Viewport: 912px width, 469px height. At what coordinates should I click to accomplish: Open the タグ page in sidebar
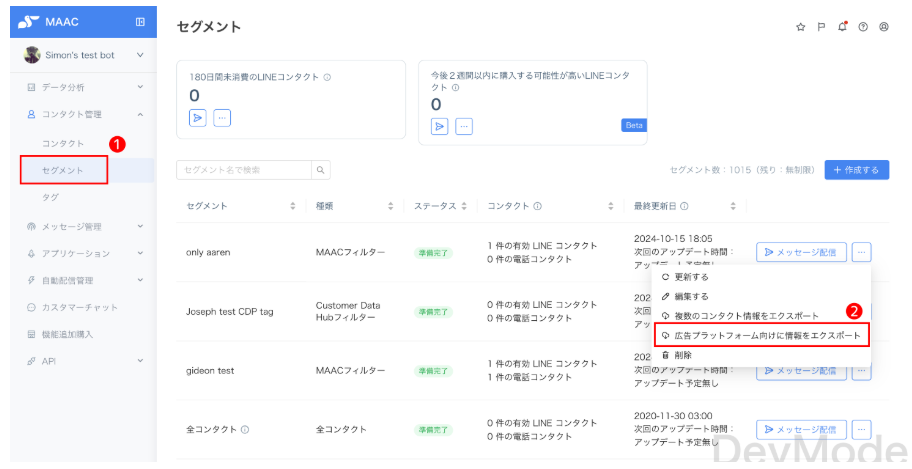click(50, 197)
